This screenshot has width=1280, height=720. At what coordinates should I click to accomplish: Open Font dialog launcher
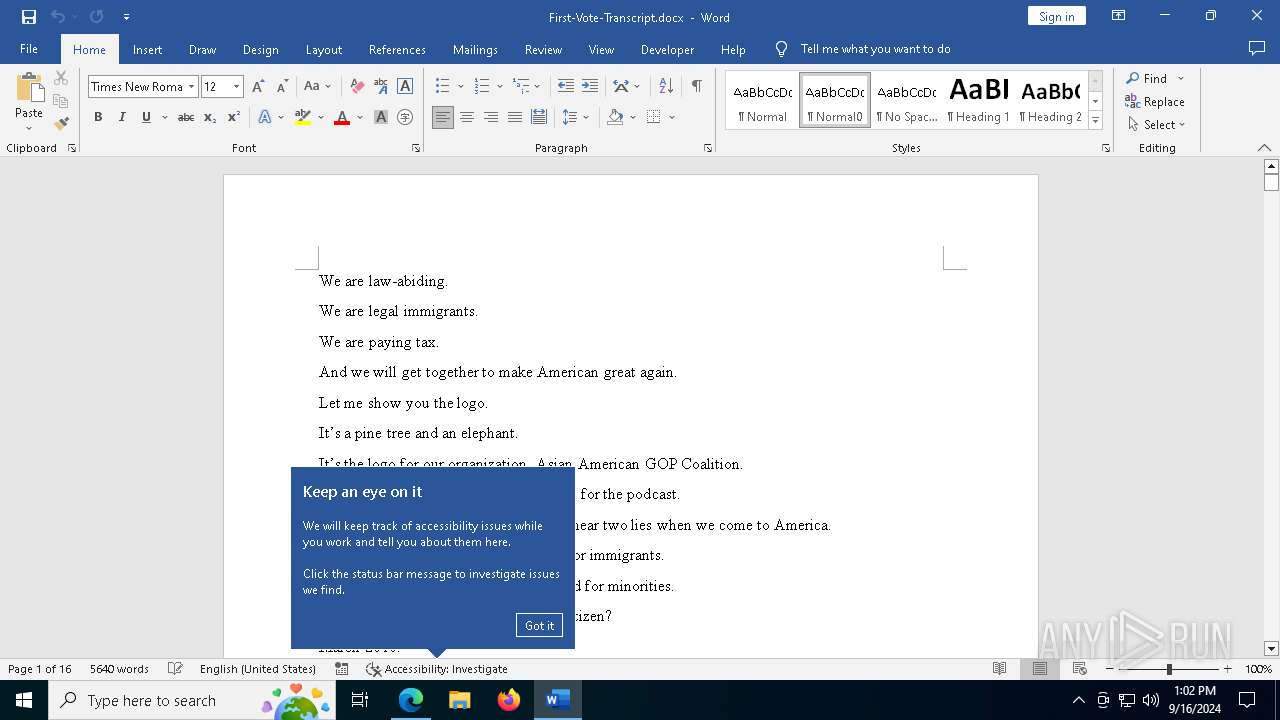click(x=416, y=148)
